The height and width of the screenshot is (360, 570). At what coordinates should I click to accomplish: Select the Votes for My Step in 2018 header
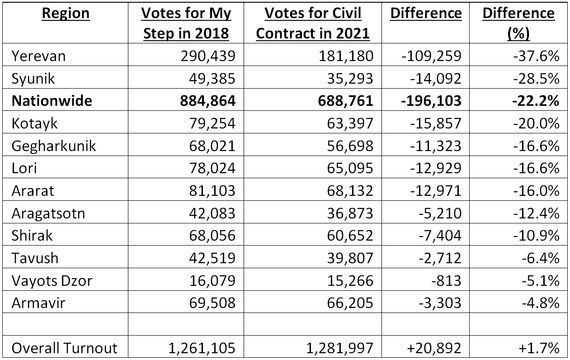186,23
